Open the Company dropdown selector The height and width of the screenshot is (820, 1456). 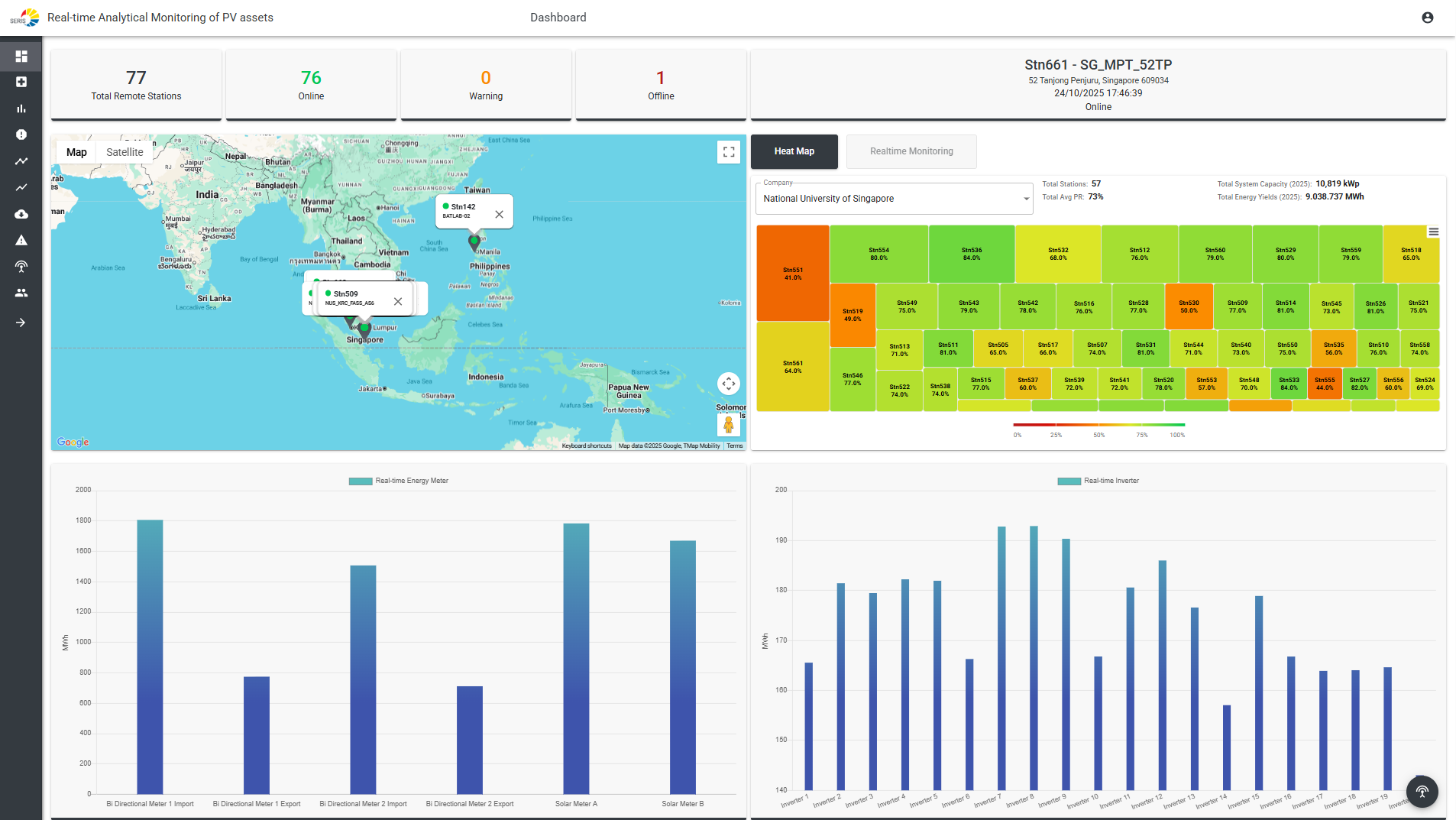[x=893, y=199]
